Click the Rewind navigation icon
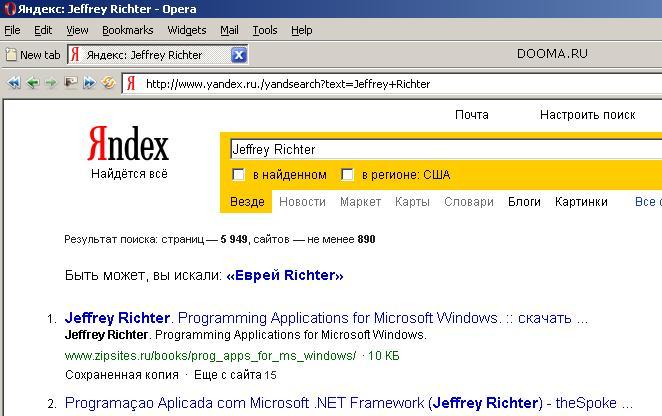Viewport: 662px width, 416px height. tap(14, 84)
